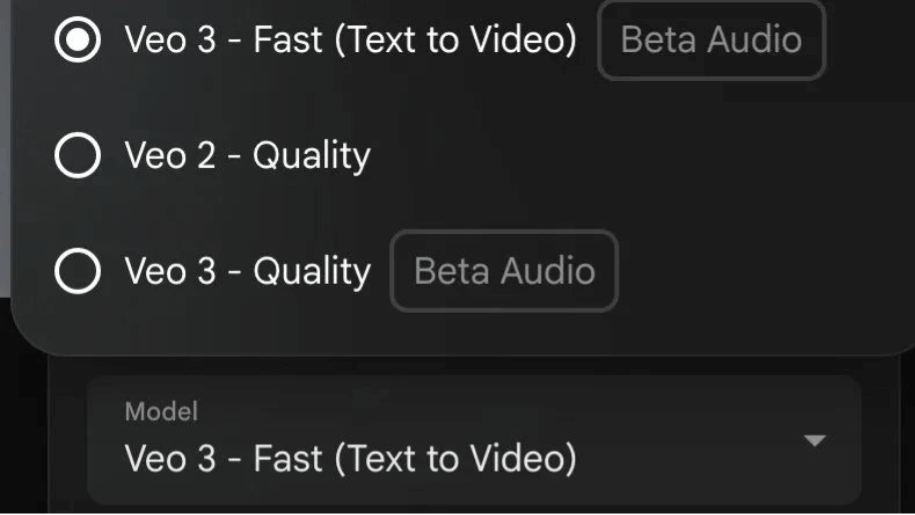Click Beta Audio badge beside Veo 3 - Fast
Screen dimensions: 915x515
point(711,40)
